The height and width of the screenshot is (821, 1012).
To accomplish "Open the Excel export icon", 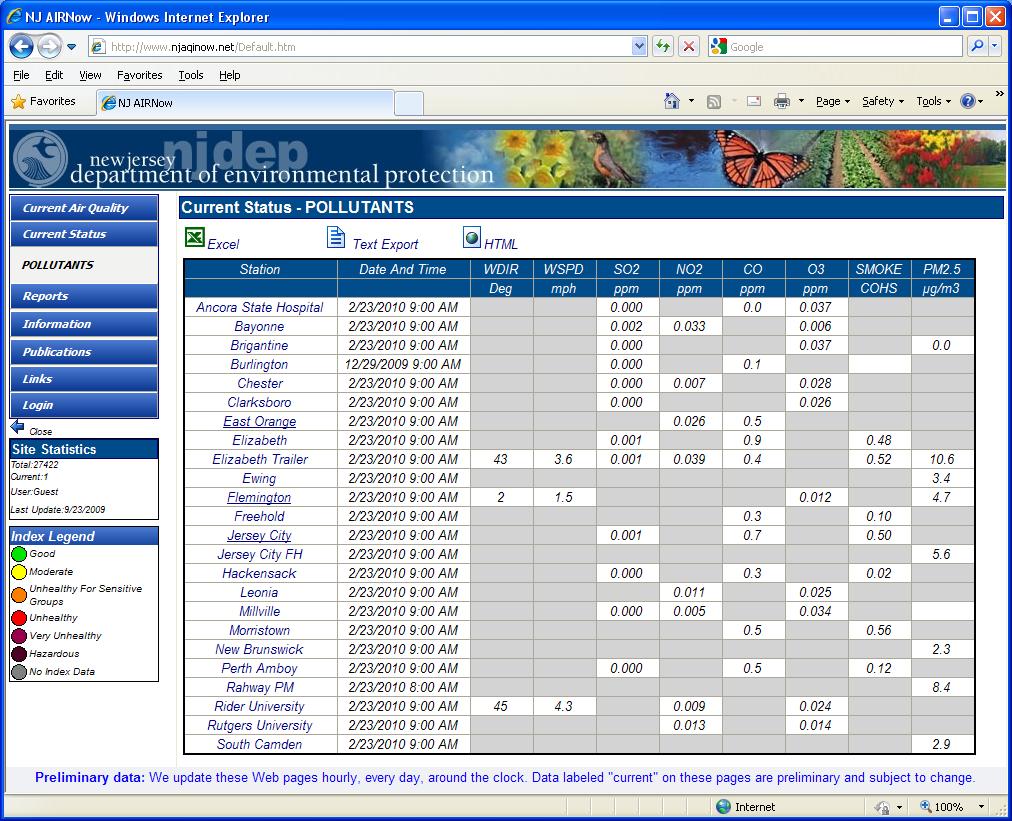I will point(195,238).
